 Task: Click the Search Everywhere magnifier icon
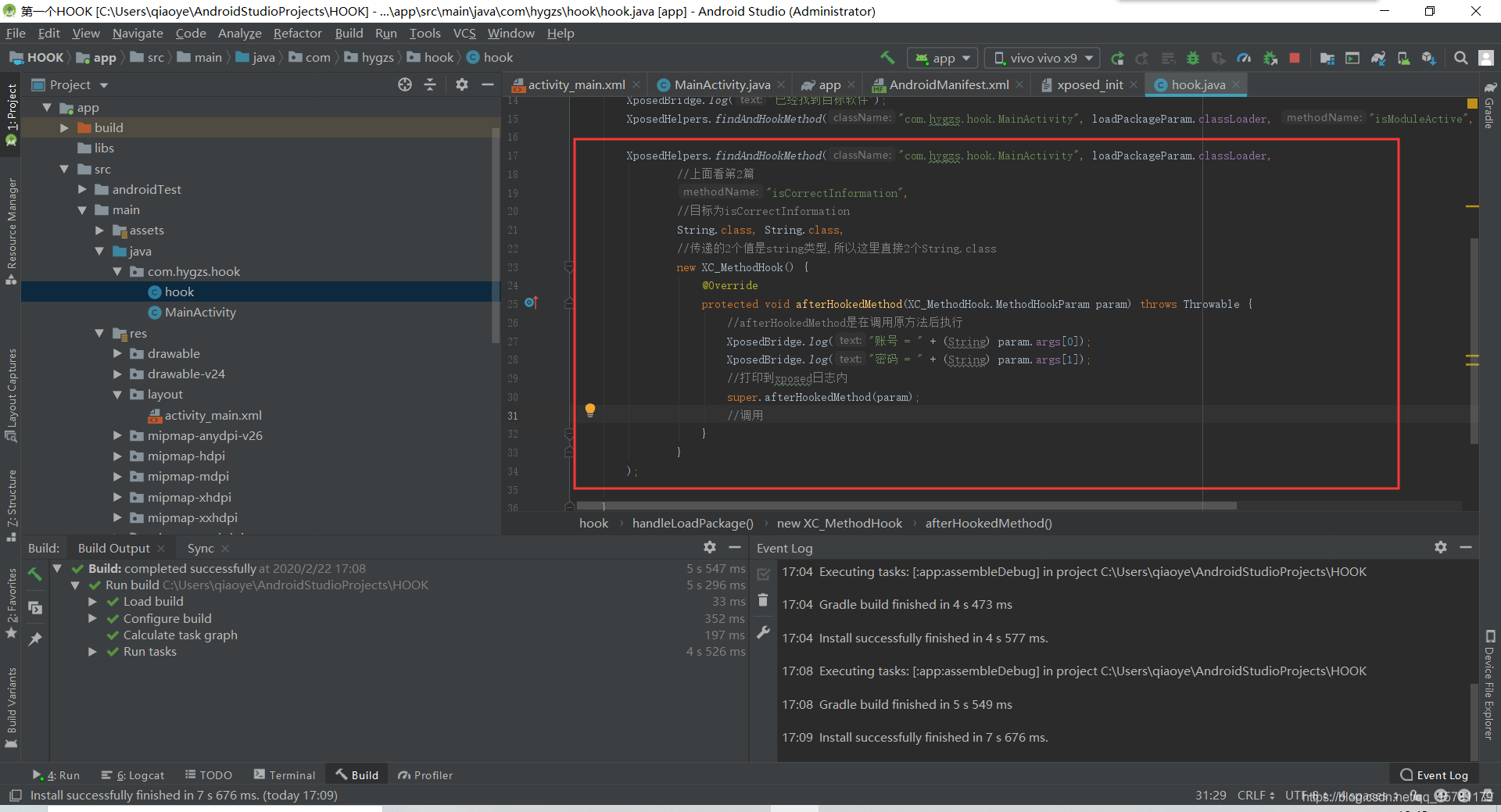(1460, 58)
